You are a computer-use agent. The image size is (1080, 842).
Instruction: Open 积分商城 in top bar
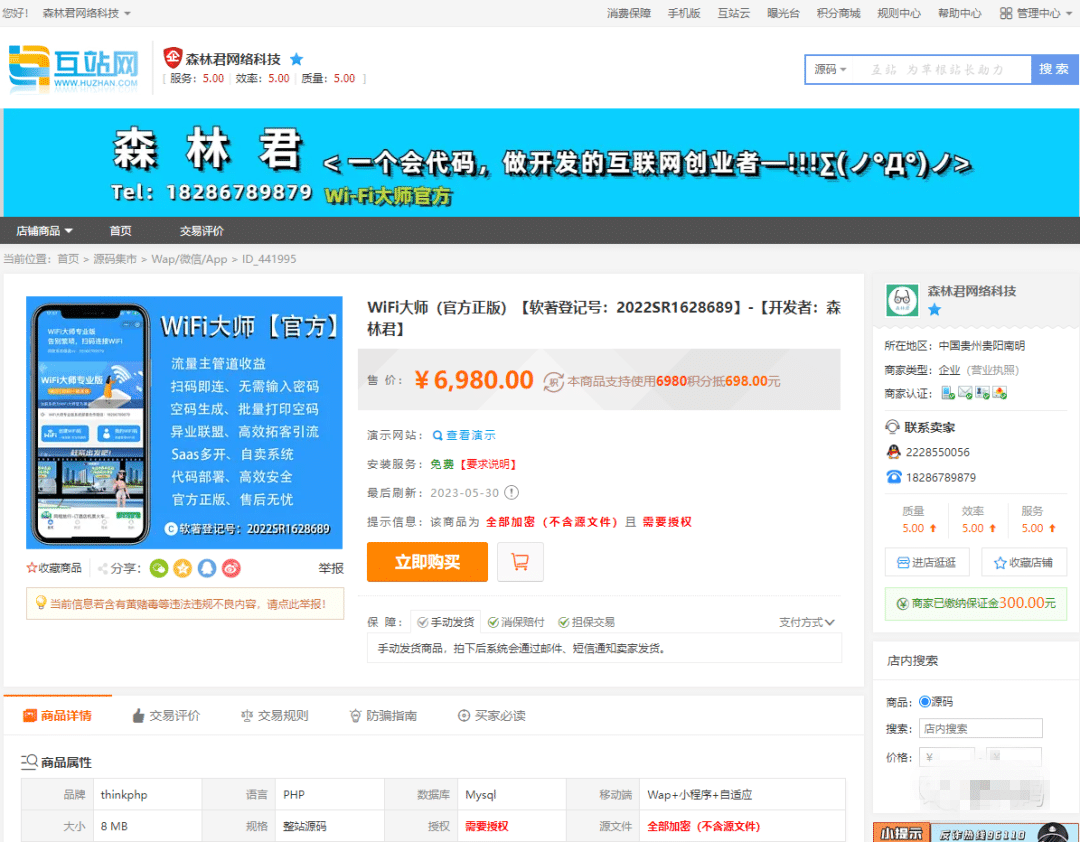coord(838,13)
